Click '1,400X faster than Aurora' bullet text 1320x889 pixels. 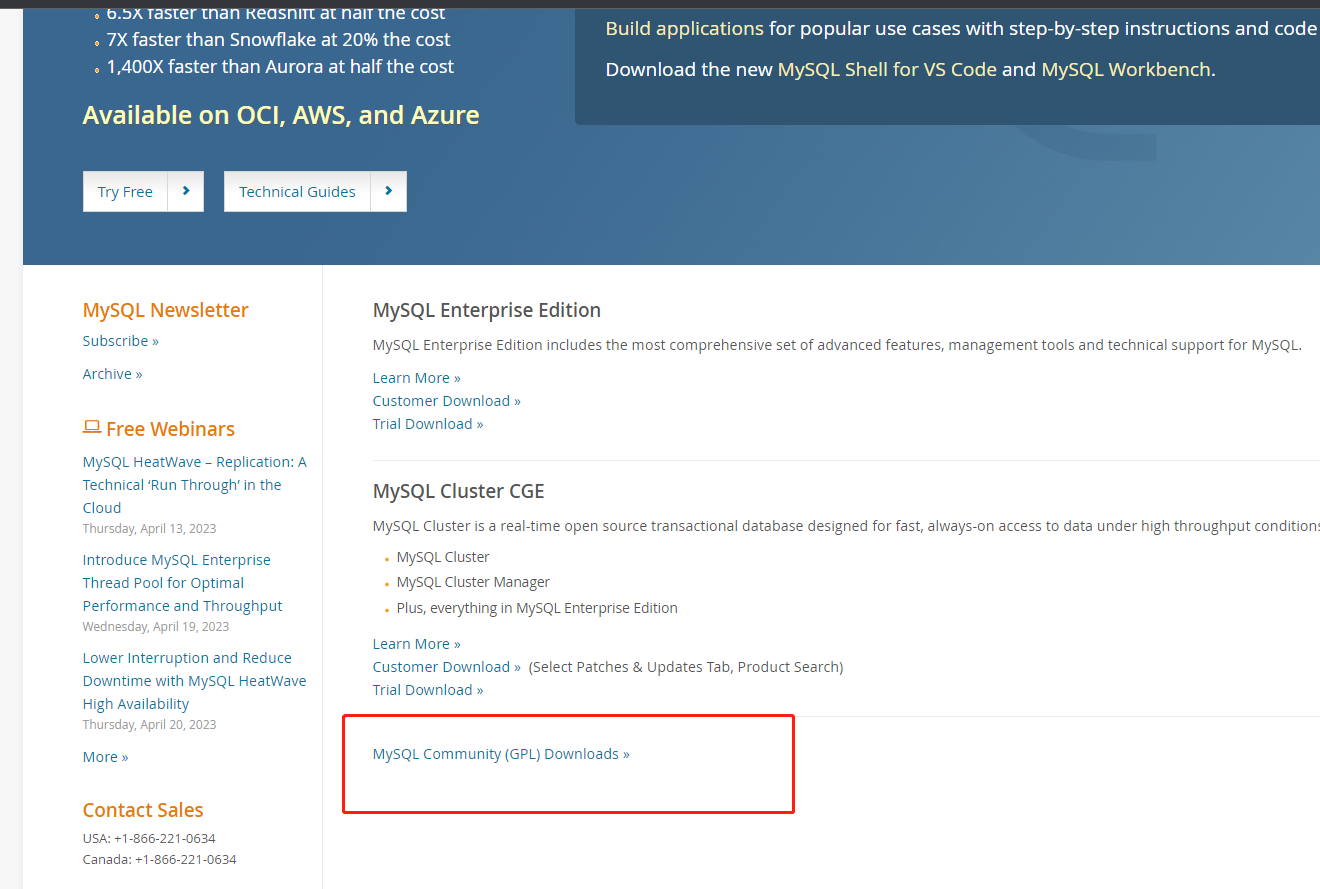click(281, 67)
